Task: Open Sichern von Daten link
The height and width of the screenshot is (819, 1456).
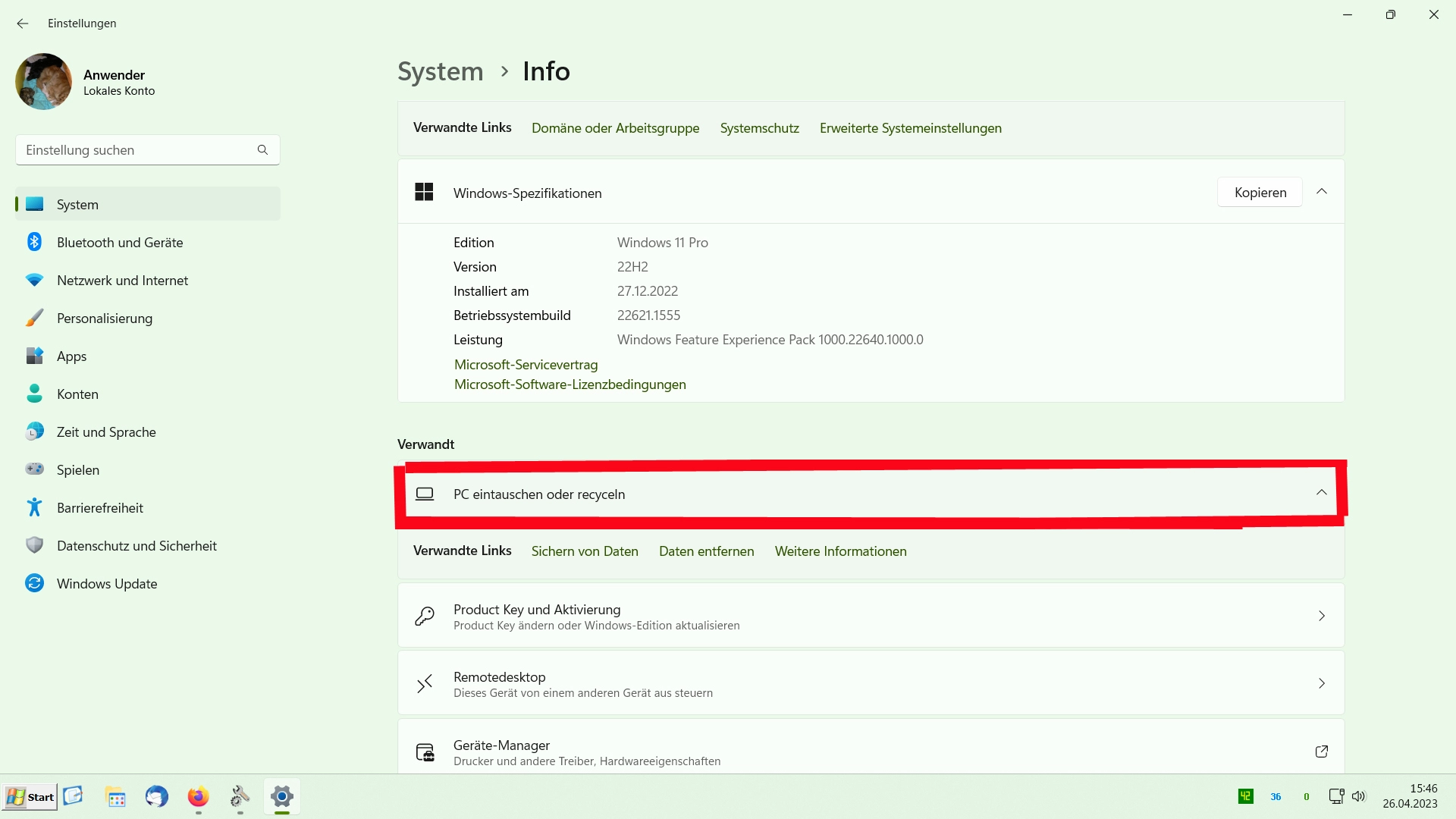Action: tap(585, 551)
